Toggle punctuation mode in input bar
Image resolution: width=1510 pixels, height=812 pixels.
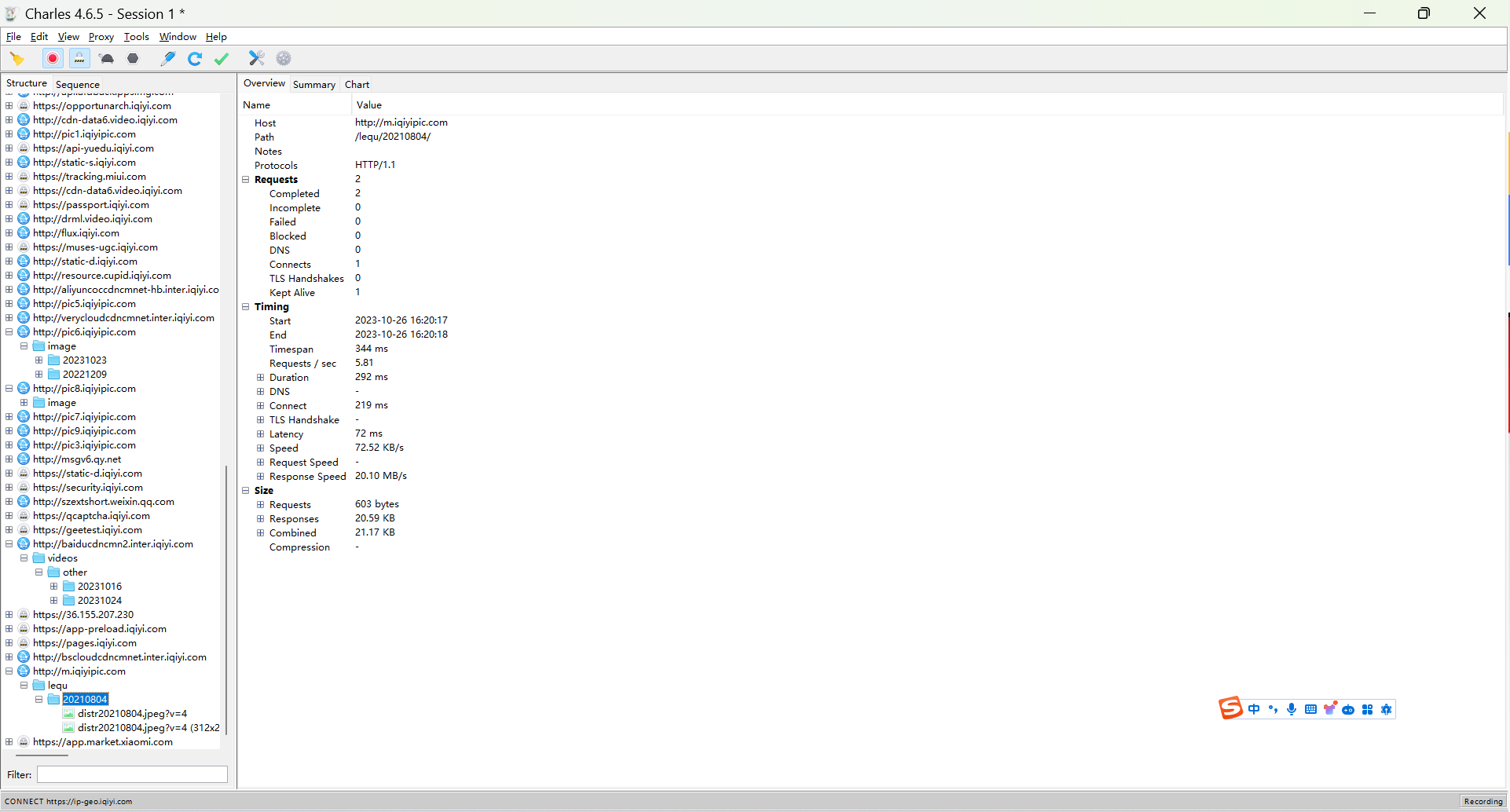(x=1273, y=709)
